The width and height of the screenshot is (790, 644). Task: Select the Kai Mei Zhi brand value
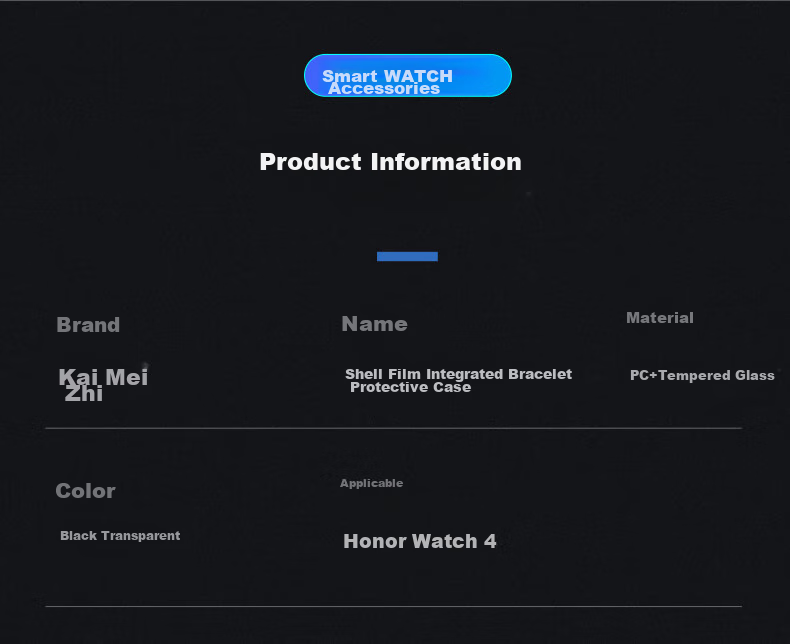[x=103, y=384]
